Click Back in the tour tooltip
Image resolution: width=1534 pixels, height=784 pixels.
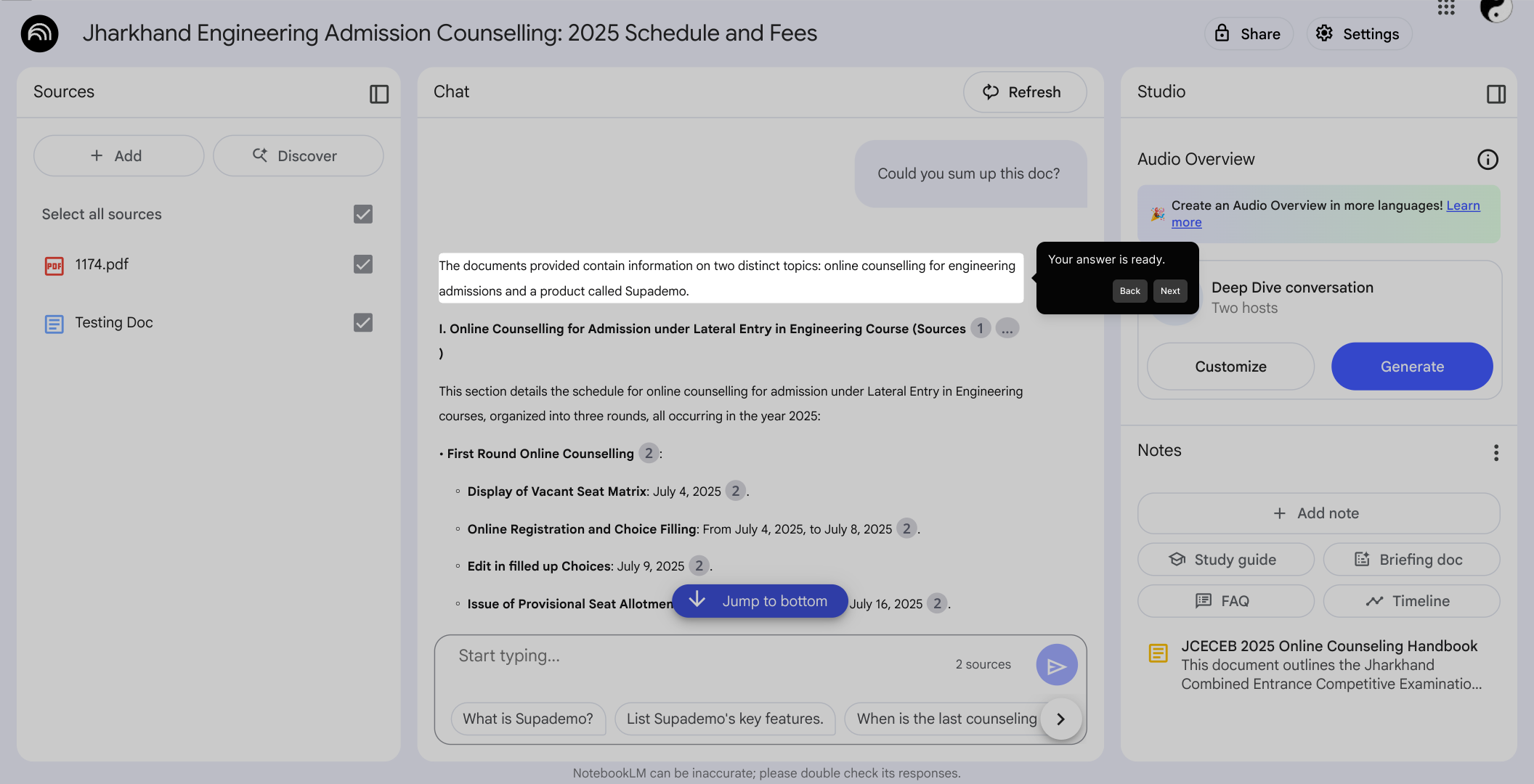point(1130,291)
